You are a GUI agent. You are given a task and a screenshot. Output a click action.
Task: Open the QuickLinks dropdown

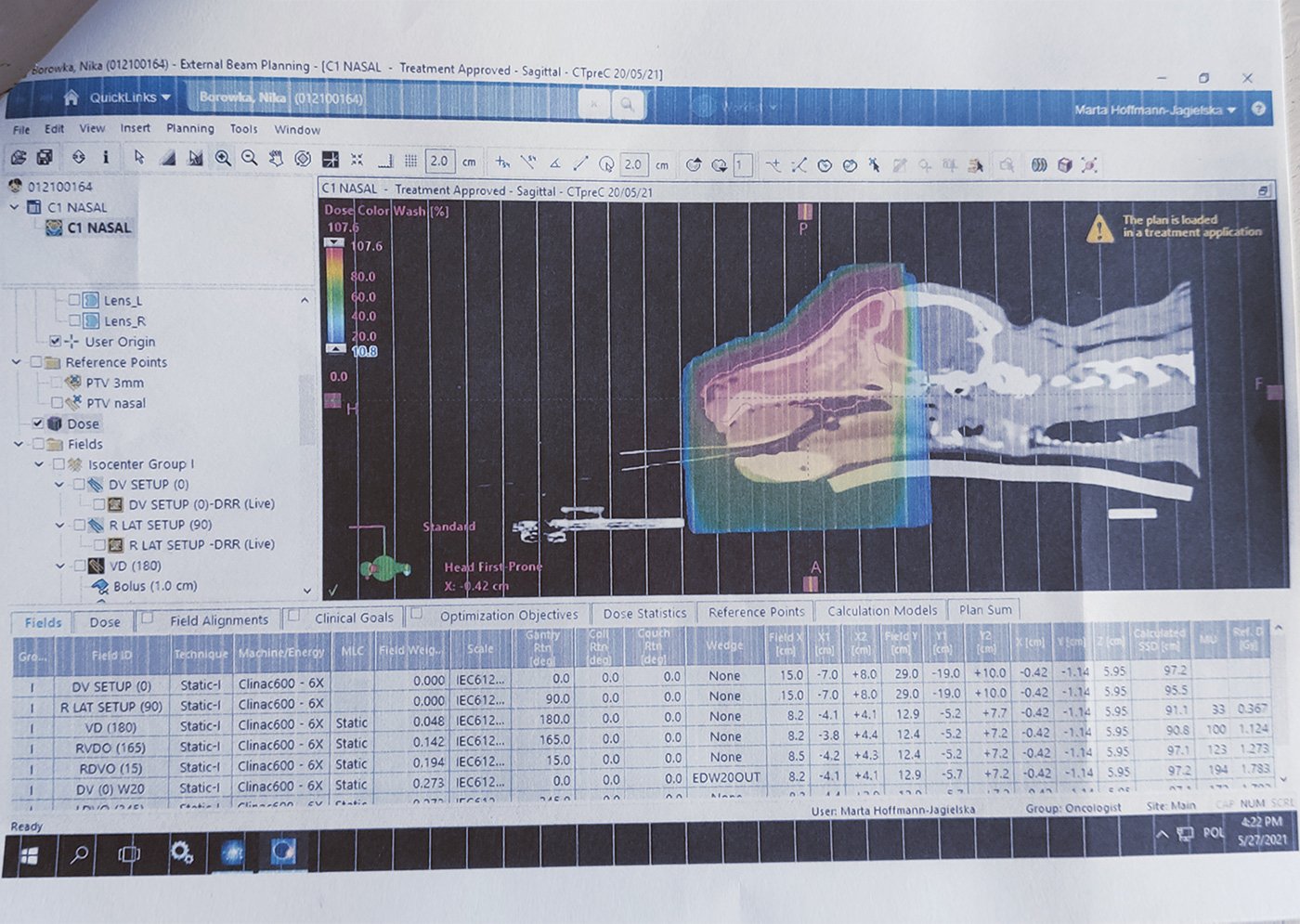130,98
